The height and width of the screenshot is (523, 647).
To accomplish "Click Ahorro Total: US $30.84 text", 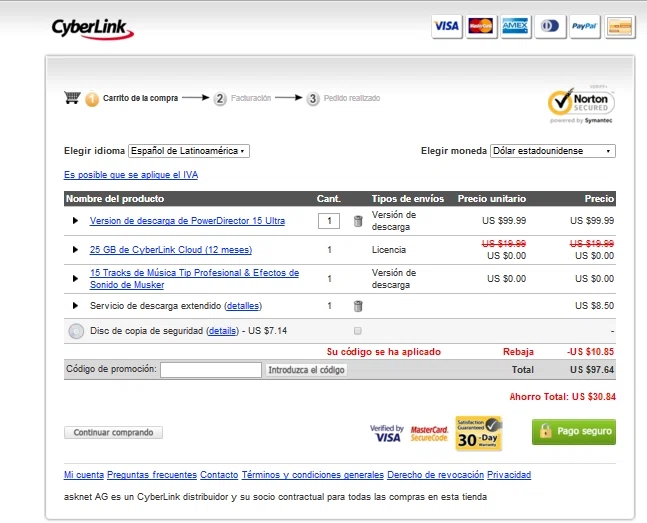I will click(x=562, y=397).
